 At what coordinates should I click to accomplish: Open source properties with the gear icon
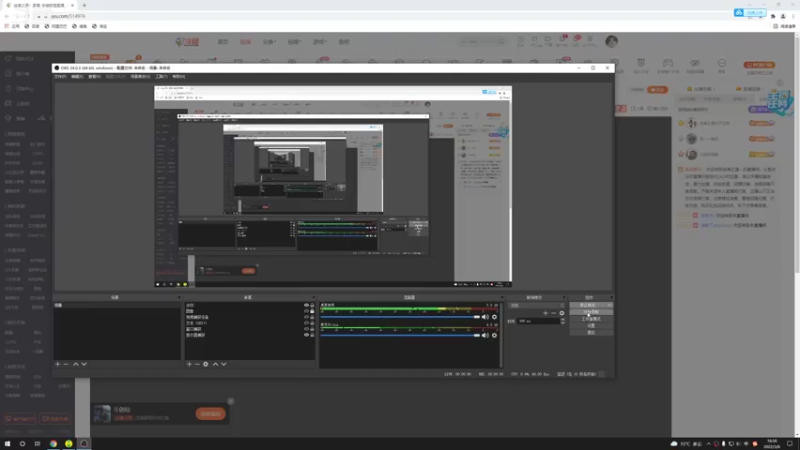pos(206,364)
